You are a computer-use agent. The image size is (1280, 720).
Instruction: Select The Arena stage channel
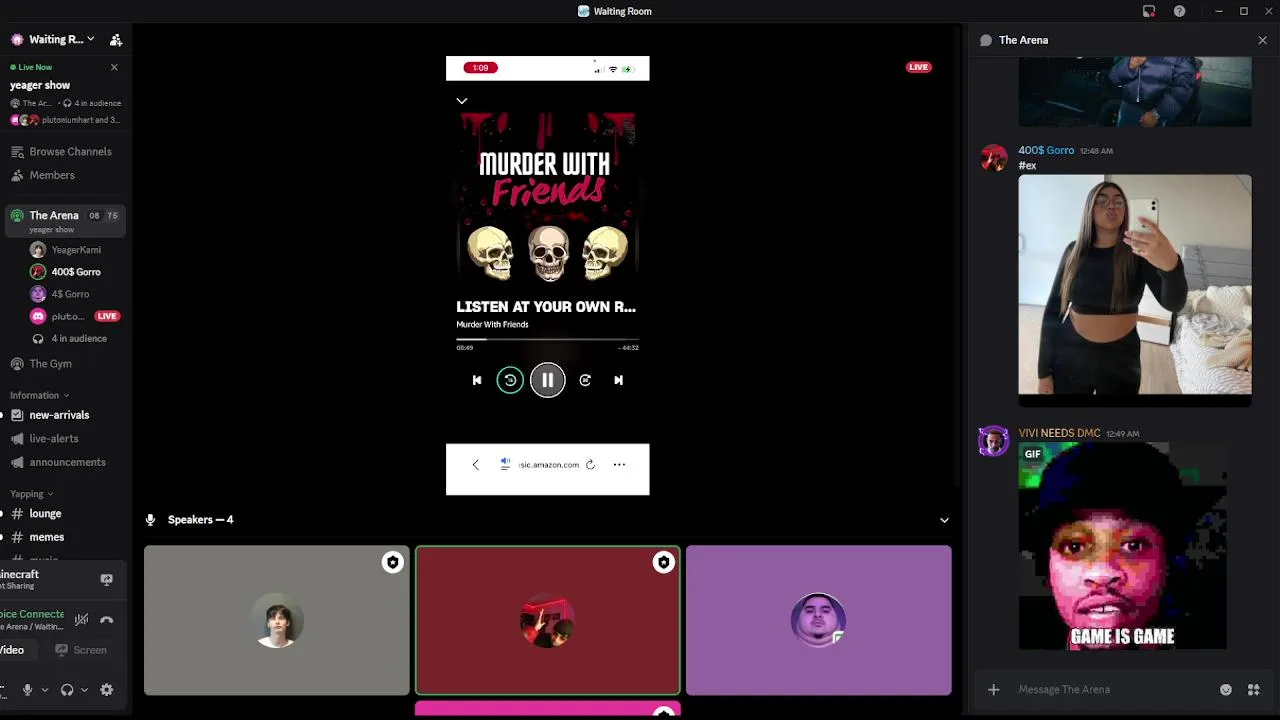pyautogui.click(x=63, y=220)
